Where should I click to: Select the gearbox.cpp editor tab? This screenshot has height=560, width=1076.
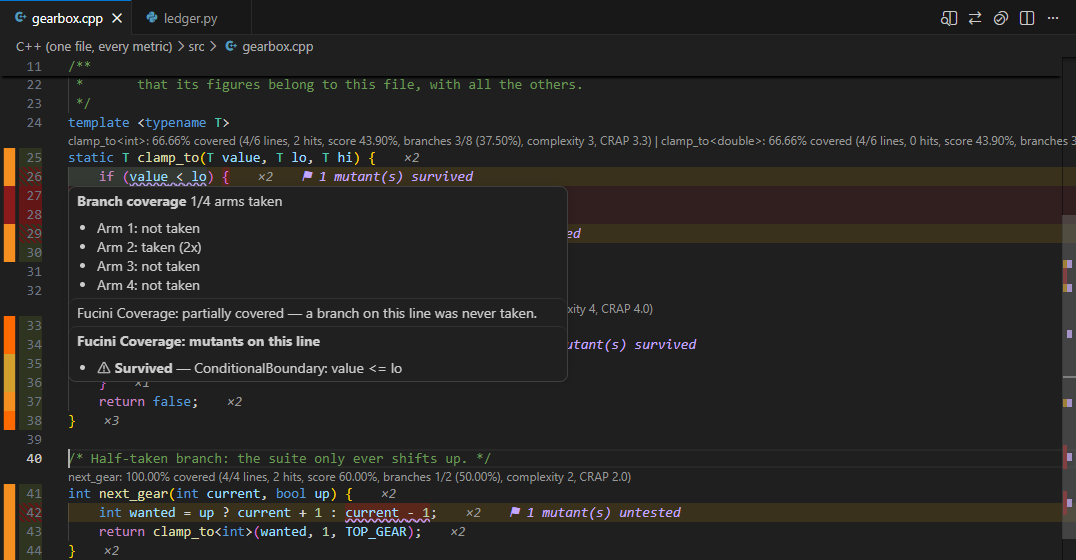(x=67, y=18)
